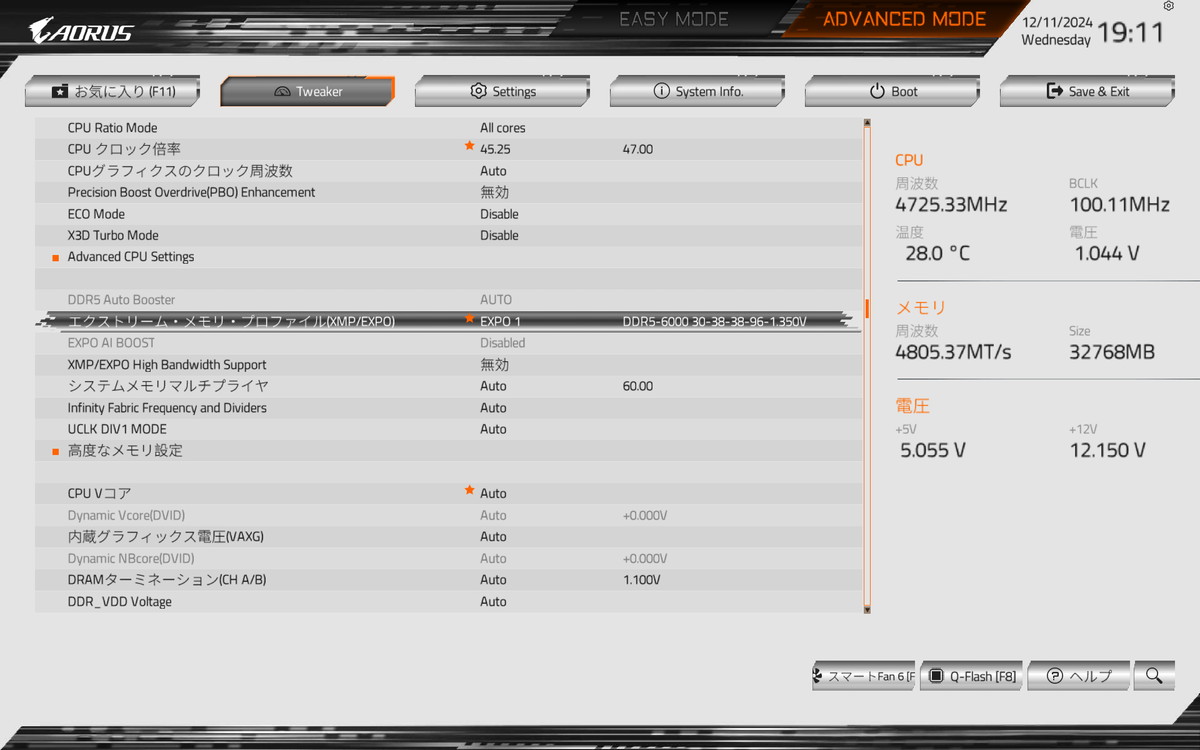Click the AORUS logo
This screenshot has width=1200, height=750.
click(81, 30)
